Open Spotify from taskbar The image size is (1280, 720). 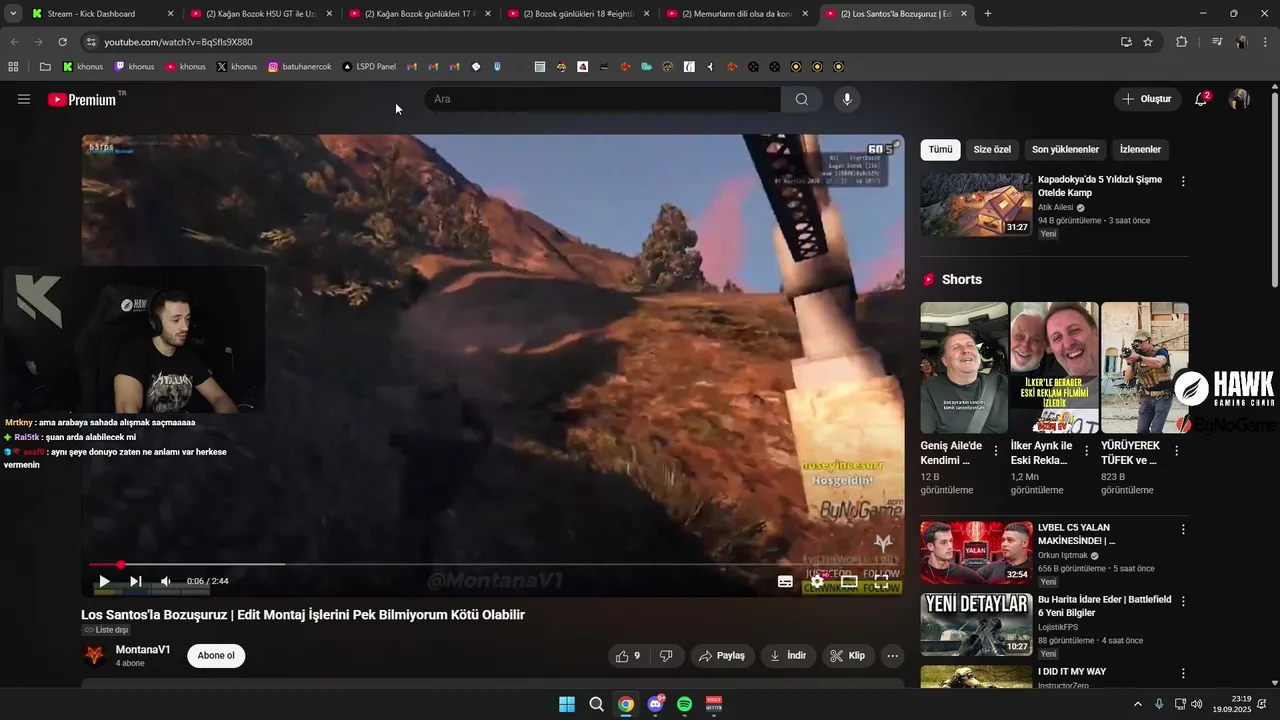tap(685, 704)
